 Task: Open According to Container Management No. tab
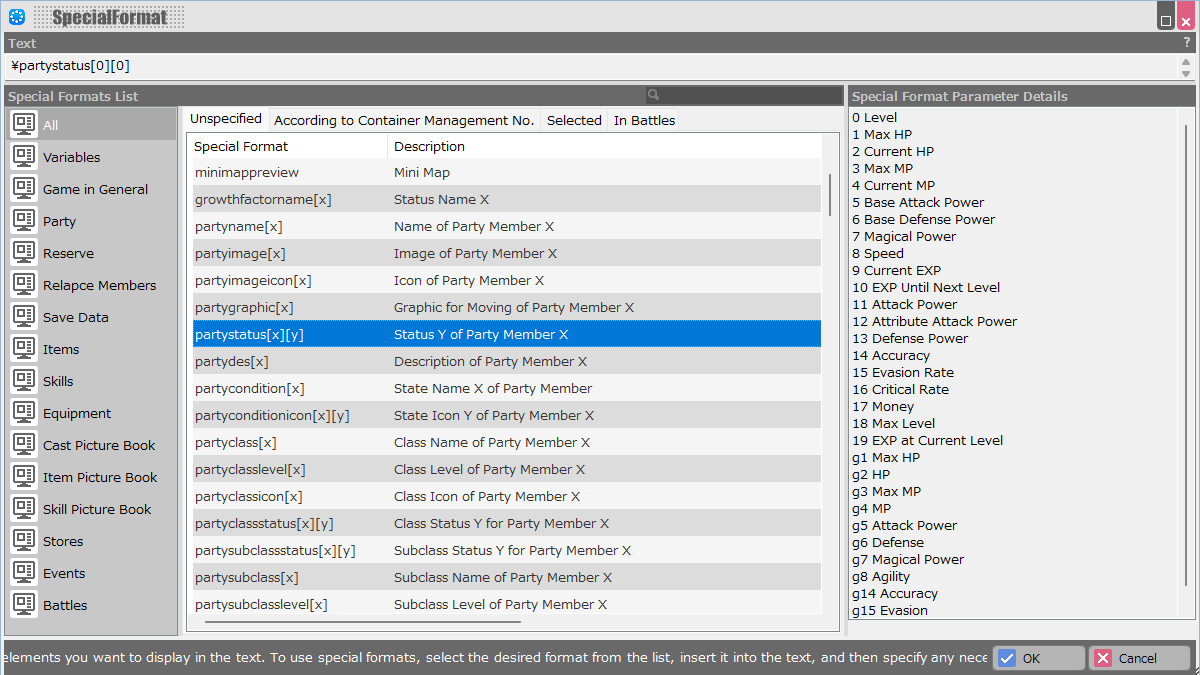[404, 120]
